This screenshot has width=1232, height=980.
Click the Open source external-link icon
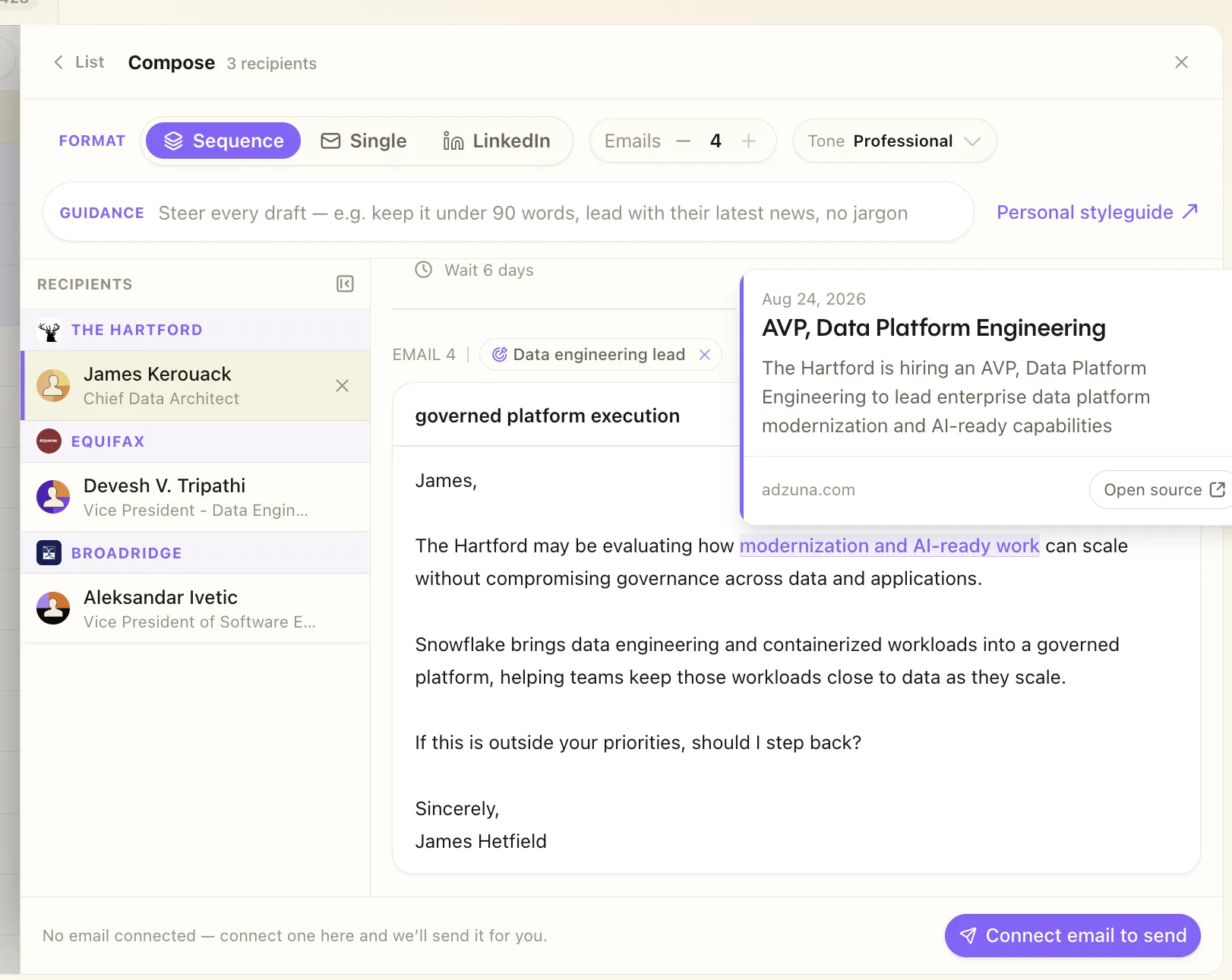pyautogui.click(x=1218, y=490)
